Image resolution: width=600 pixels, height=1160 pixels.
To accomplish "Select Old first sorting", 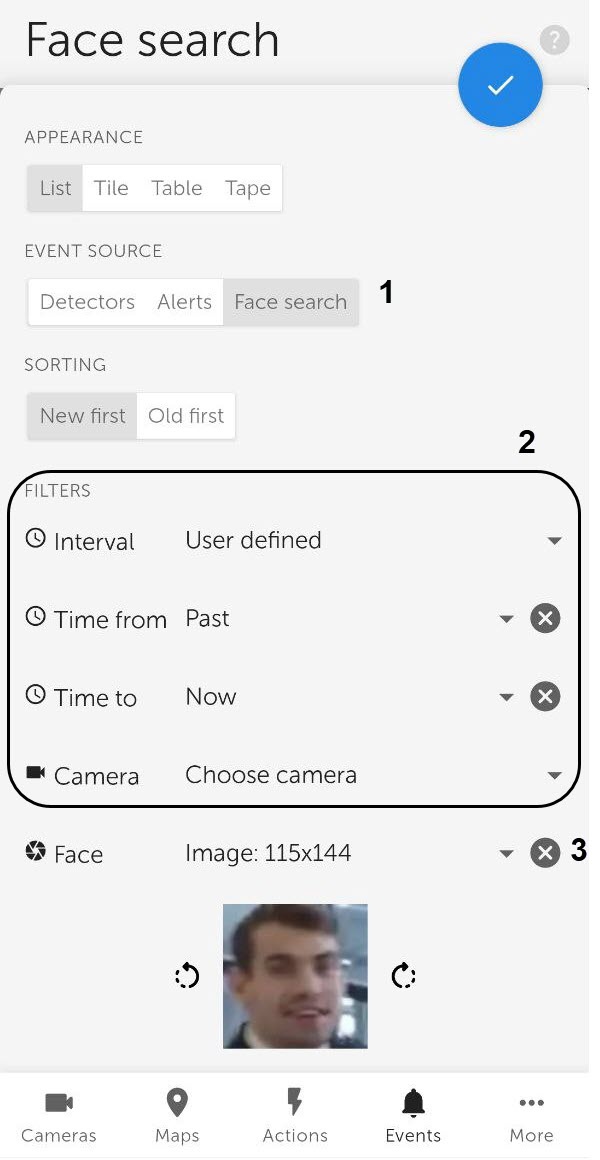I will pos(186,416).
